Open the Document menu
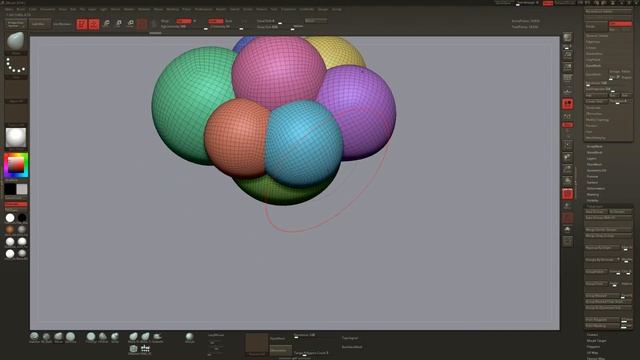Viewport: 640px width, 360px height. tap(47, 9)
